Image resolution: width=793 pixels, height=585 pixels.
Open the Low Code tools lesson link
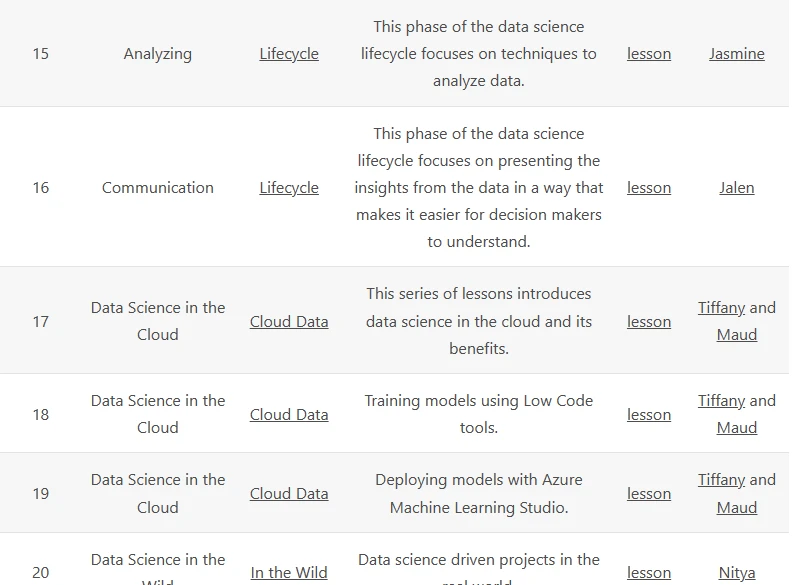point(649,415)
